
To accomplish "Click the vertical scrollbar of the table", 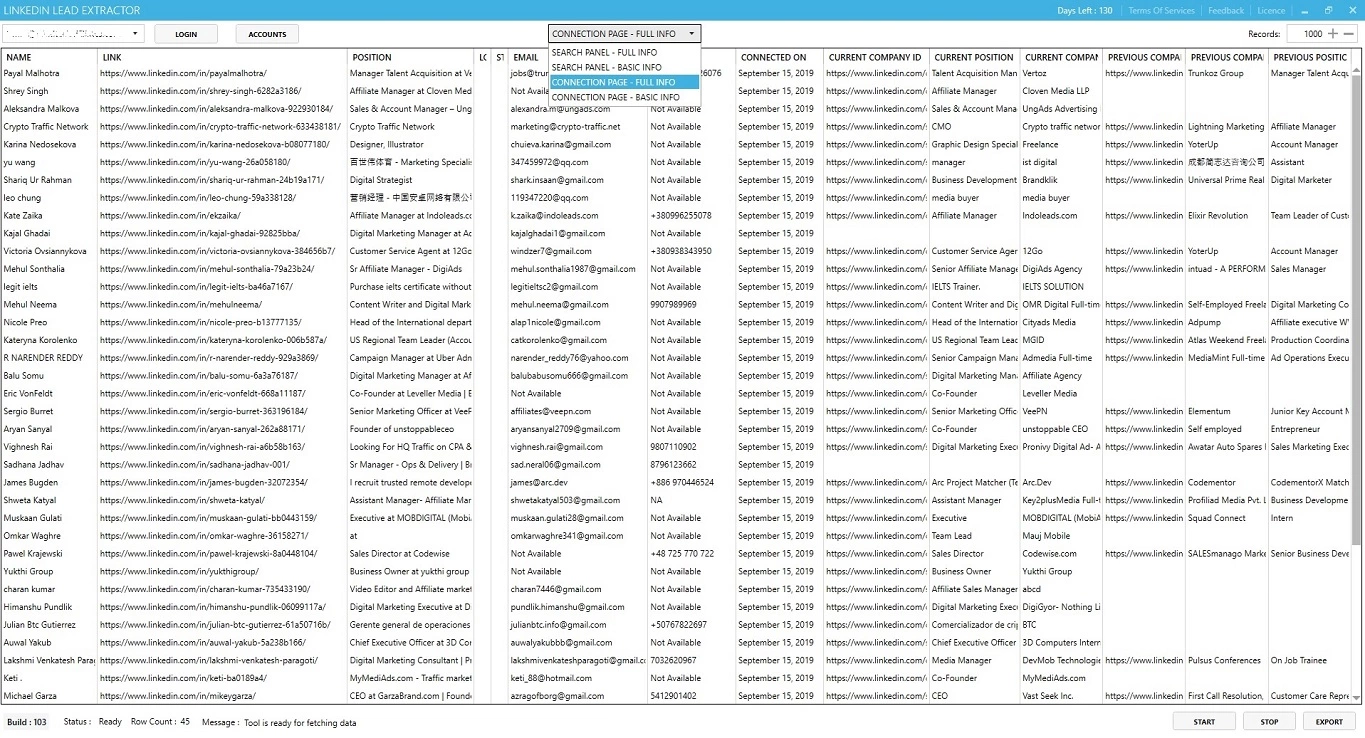I will pyautogui.click(x=1357, y=300).
